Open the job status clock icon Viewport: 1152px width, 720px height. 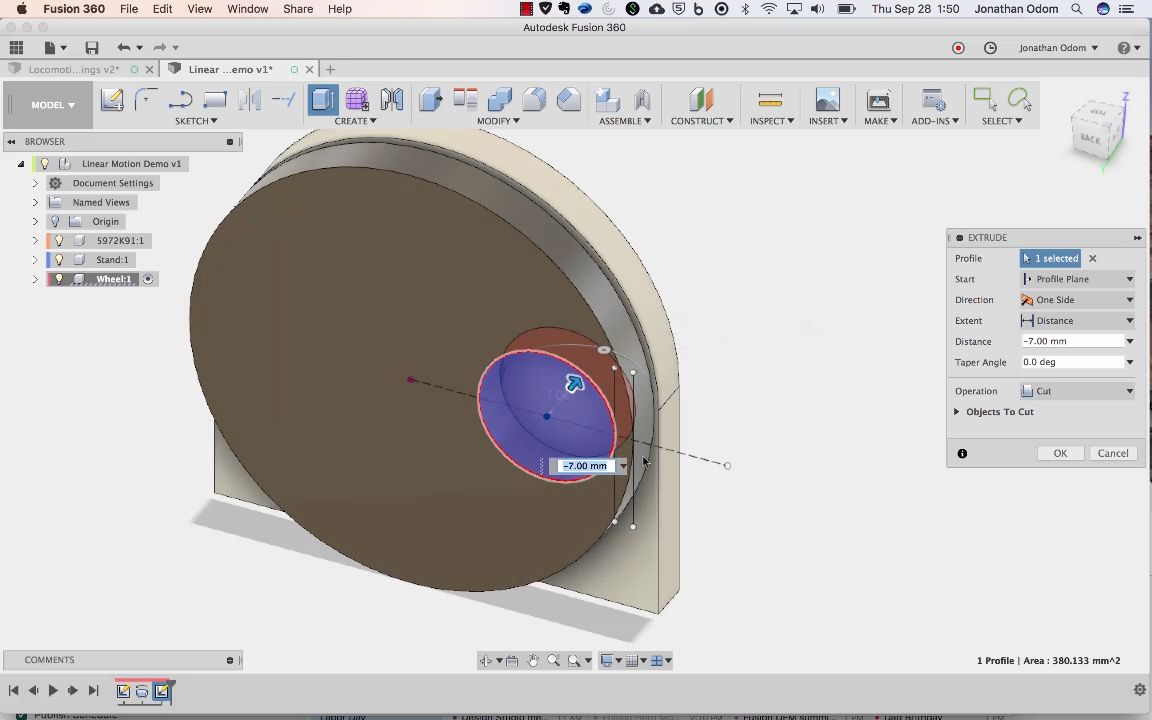[x=990, y=48]
